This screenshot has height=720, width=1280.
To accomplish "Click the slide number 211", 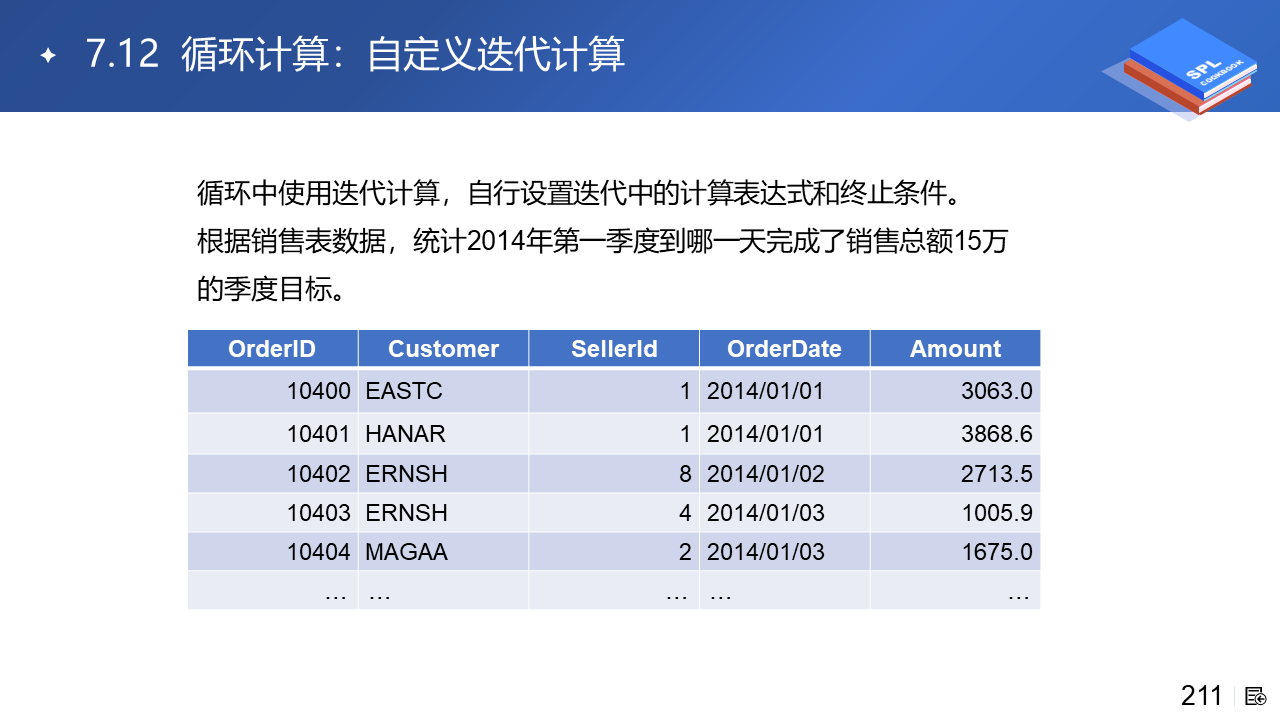I will (x=1201, y=696).
